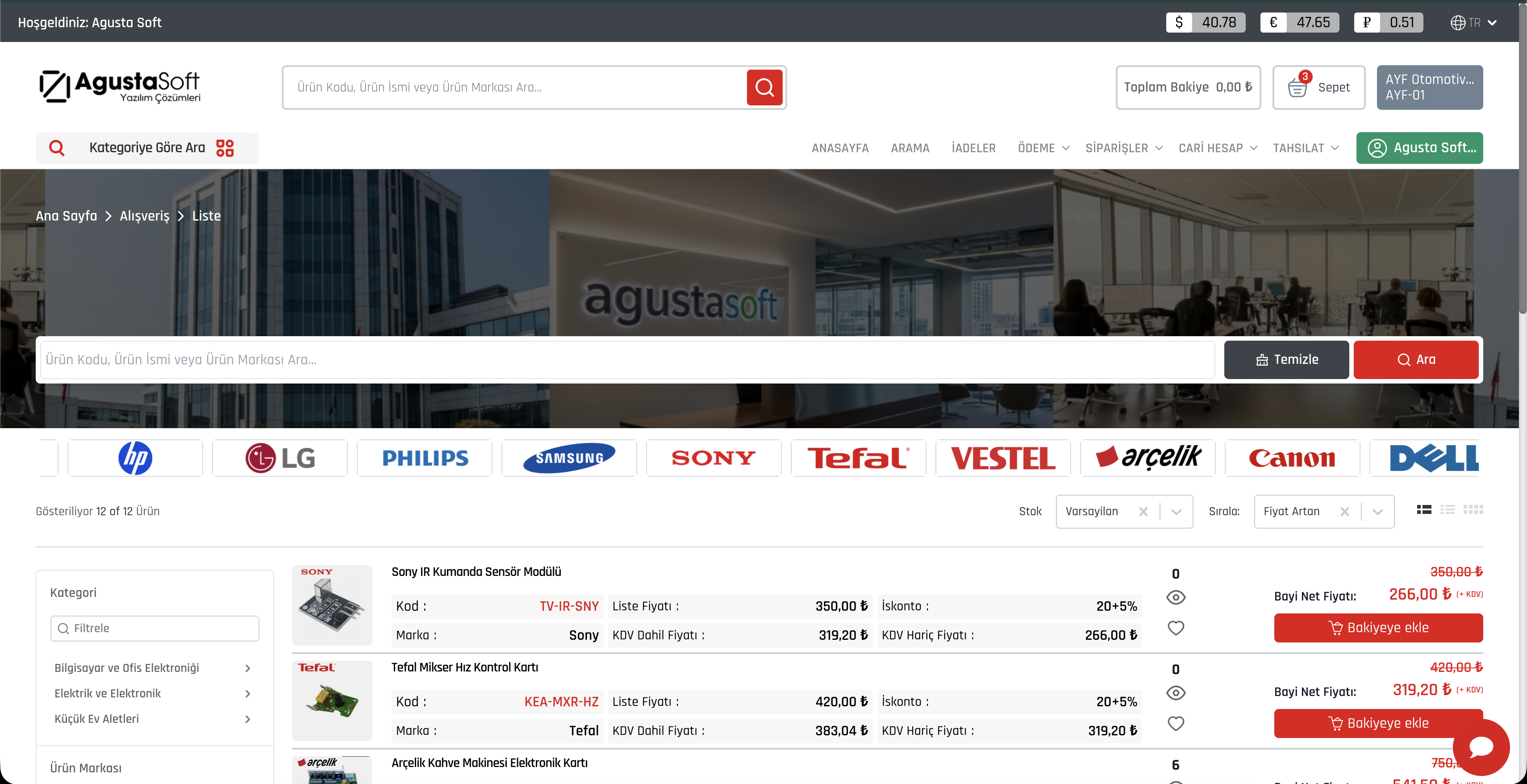This screenshot has width=1527, height=784.
Task: Open the Stok dropdown arrow
Action: point(1177,512)
